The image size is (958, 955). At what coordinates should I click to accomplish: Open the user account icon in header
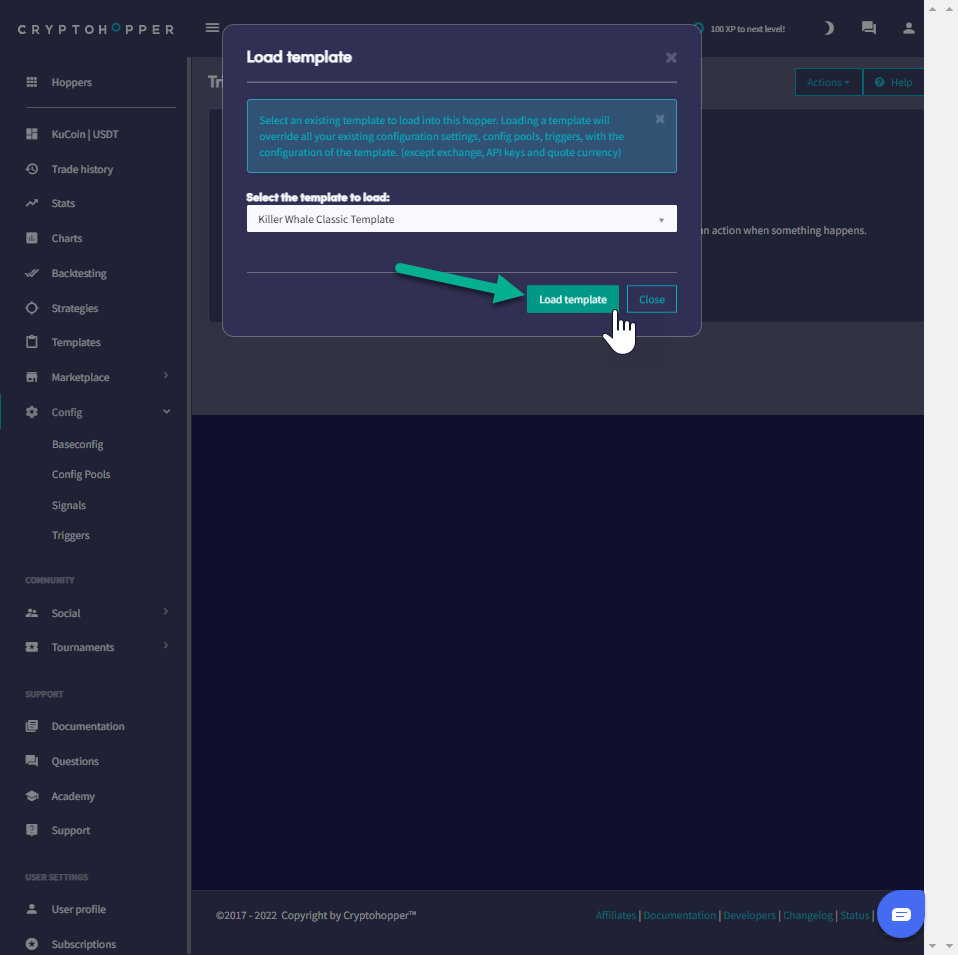[x=908, y=28]
